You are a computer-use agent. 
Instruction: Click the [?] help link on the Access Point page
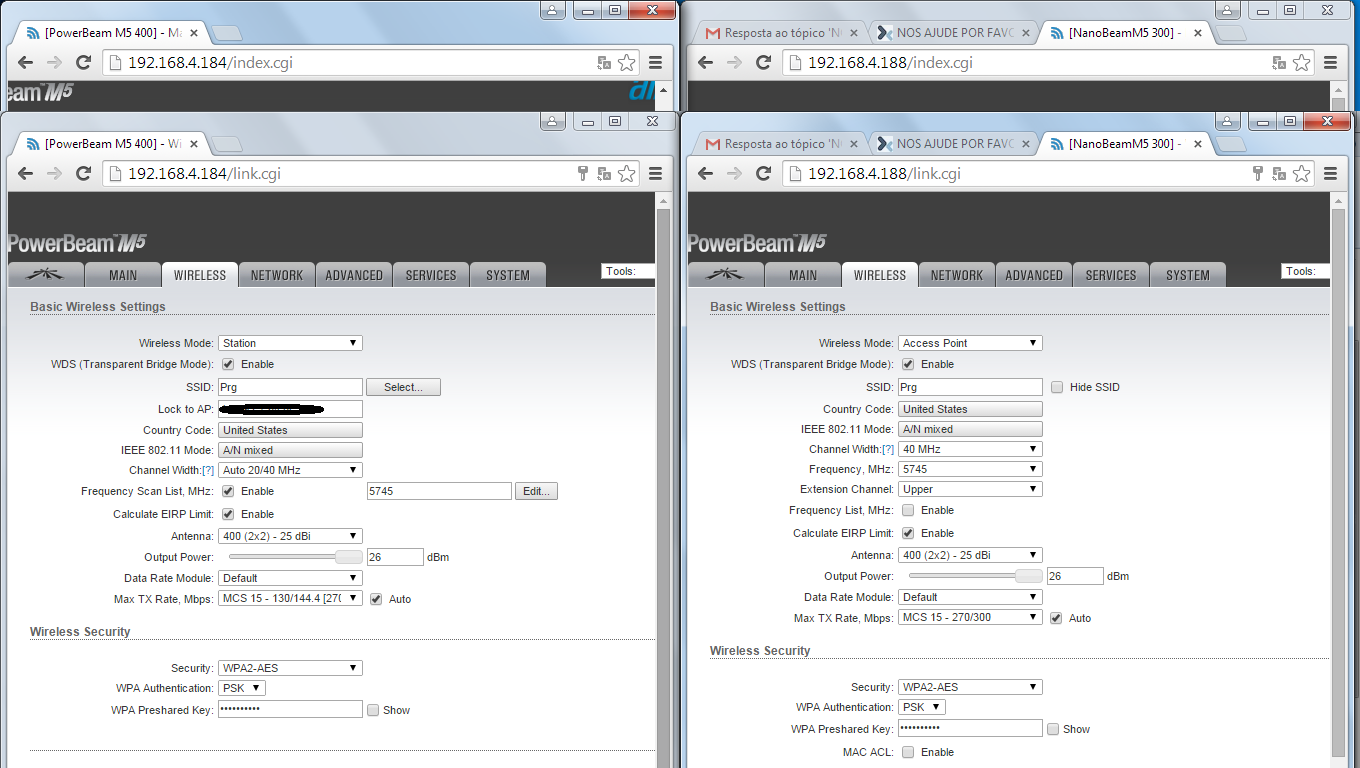[x=888, y=449]
